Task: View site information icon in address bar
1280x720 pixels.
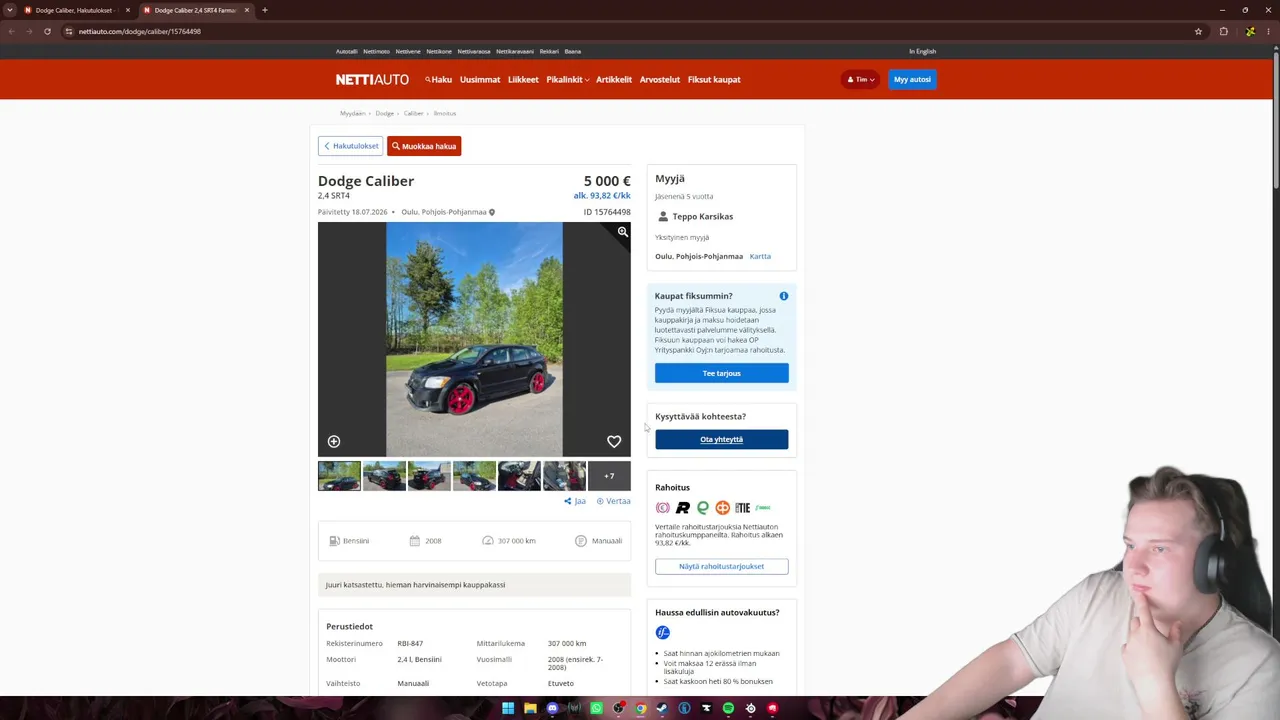Action: [x=69, y=31]
